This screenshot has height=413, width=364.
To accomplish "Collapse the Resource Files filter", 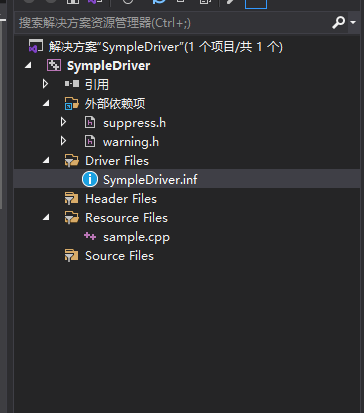I will point(46,218).
